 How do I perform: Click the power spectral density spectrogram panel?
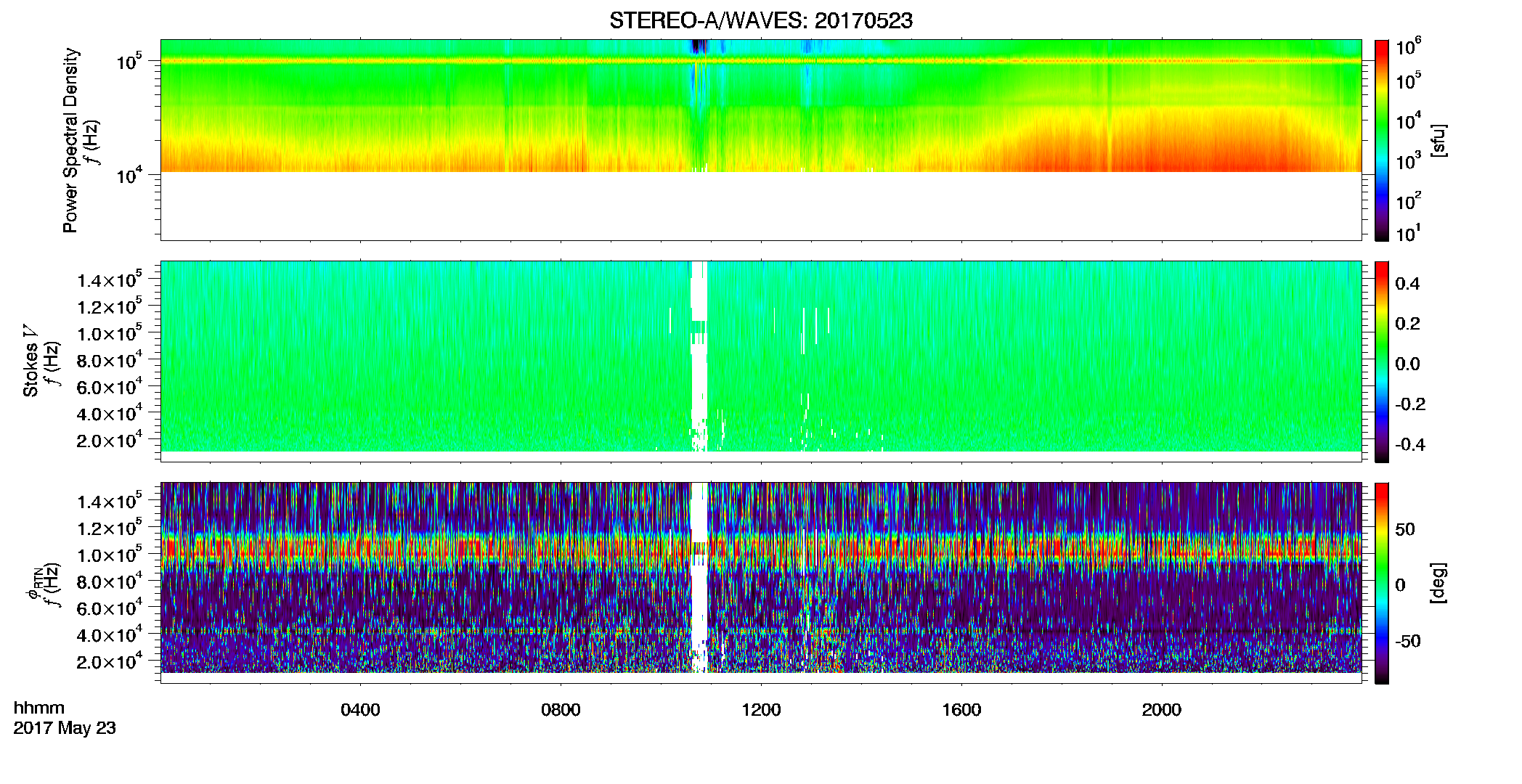click(x=761, y=140)
